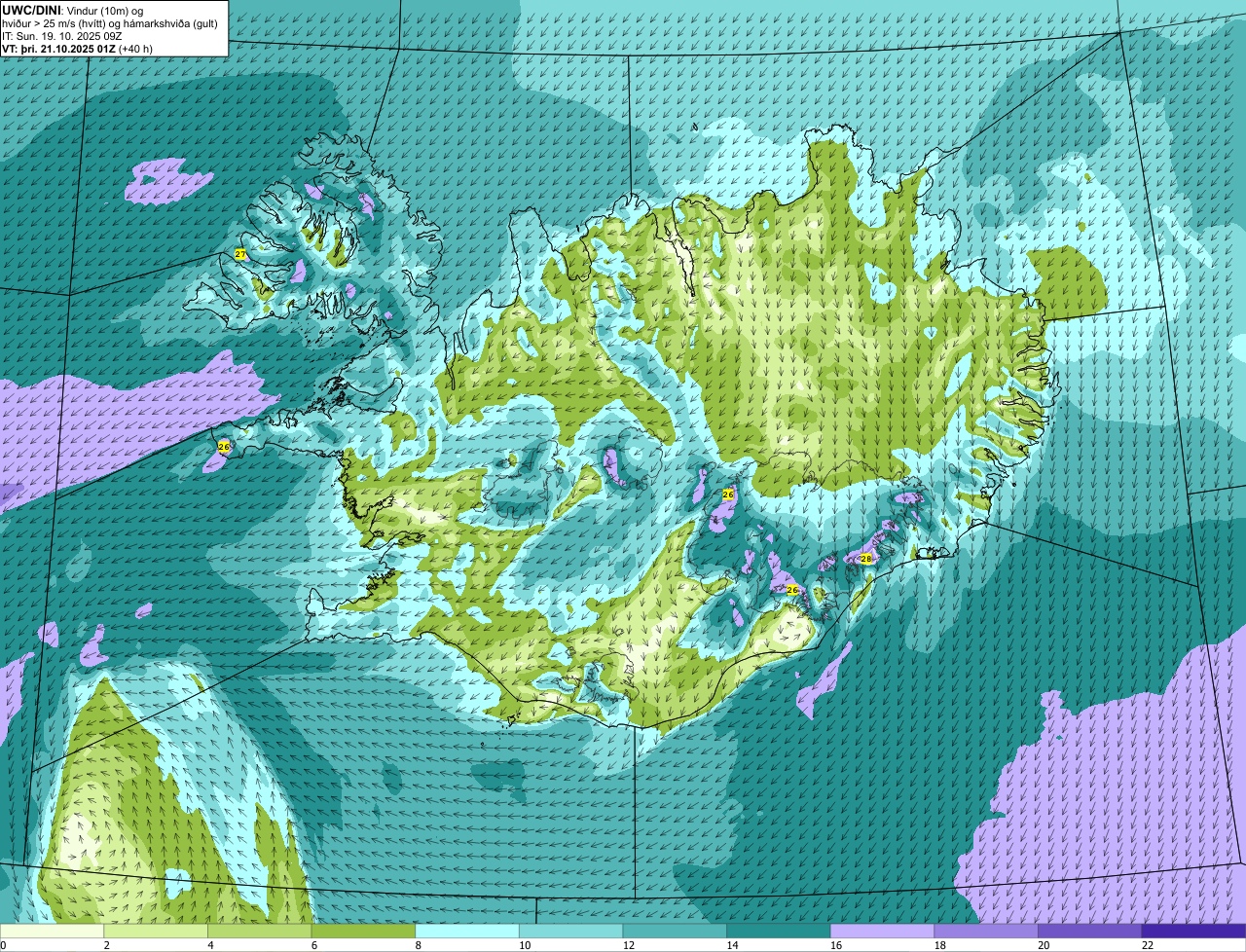Select the 6–8 m/s olive green legend swatch
1246x952 pixels.
[363, 931]
